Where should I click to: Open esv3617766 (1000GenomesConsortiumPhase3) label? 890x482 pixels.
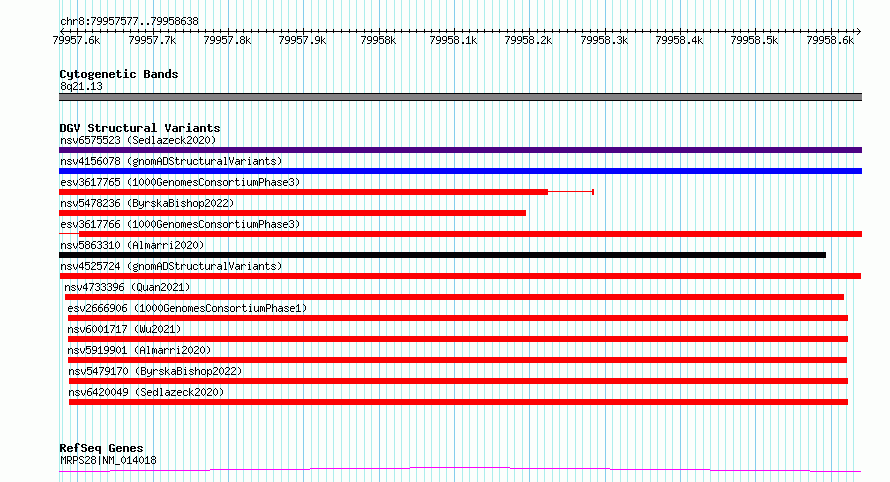pos(180,224)
